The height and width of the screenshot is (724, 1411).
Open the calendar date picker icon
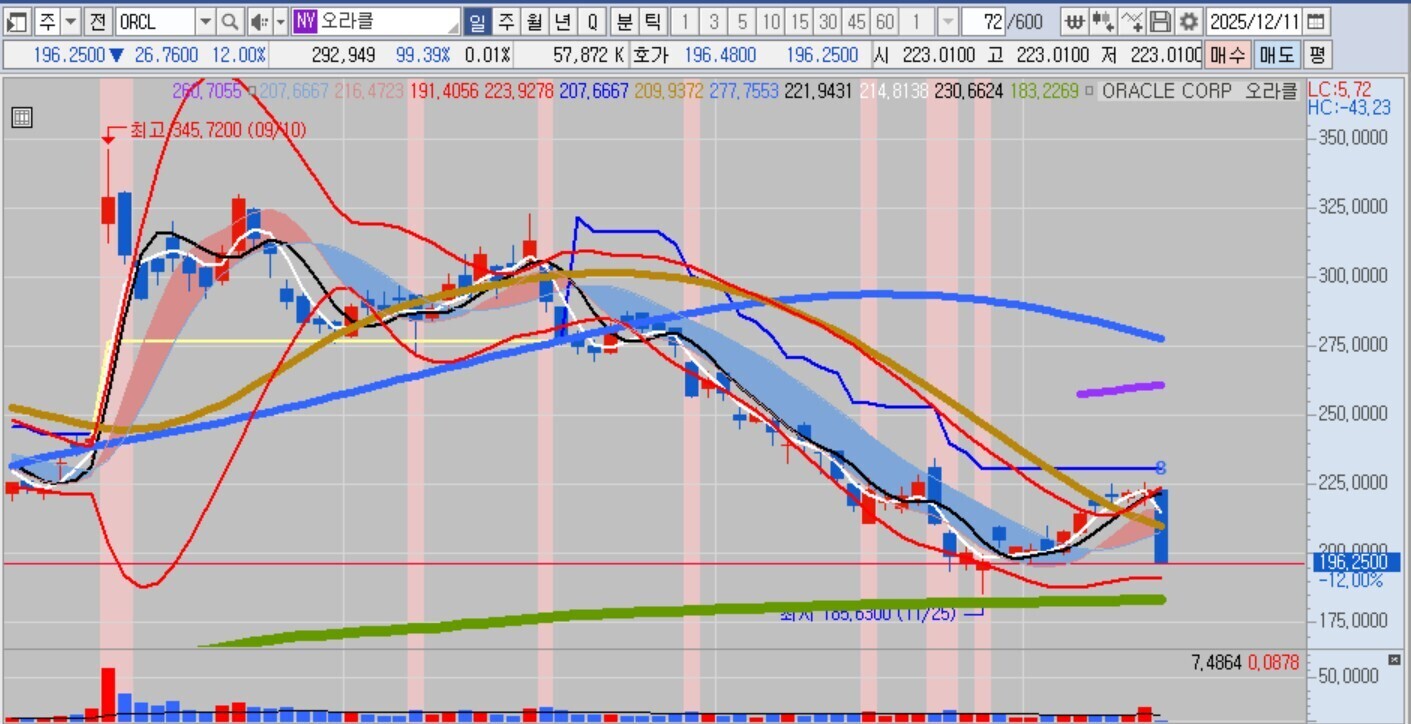click(1317, 21)
